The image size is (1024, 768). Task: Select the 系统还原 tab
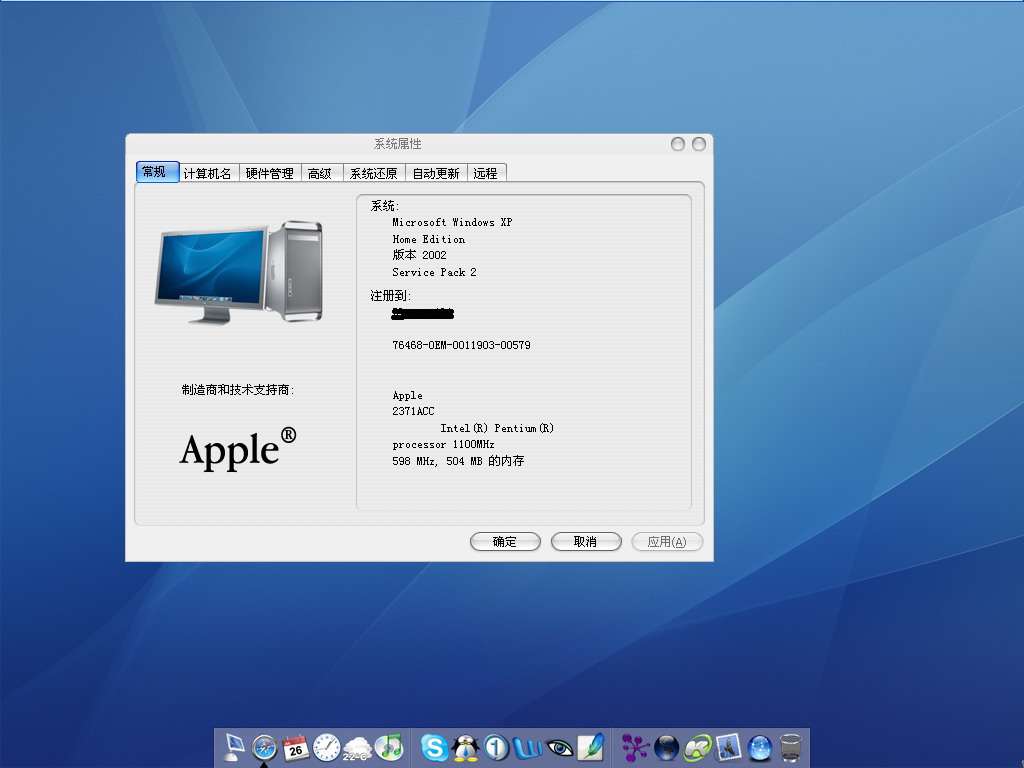click(374, 173)
